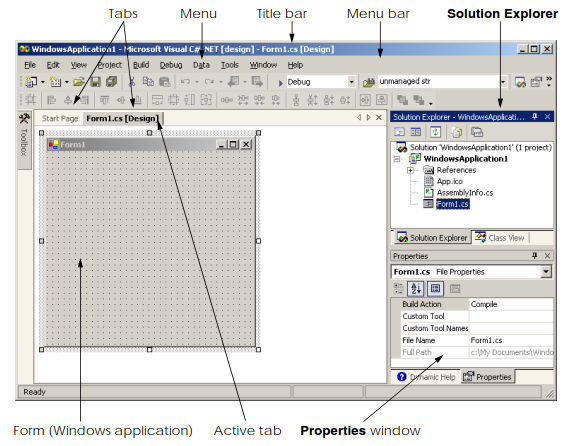Refresh the Solution Explorer tree
Viewport: 586px width, 446px height.
(436, 132)
